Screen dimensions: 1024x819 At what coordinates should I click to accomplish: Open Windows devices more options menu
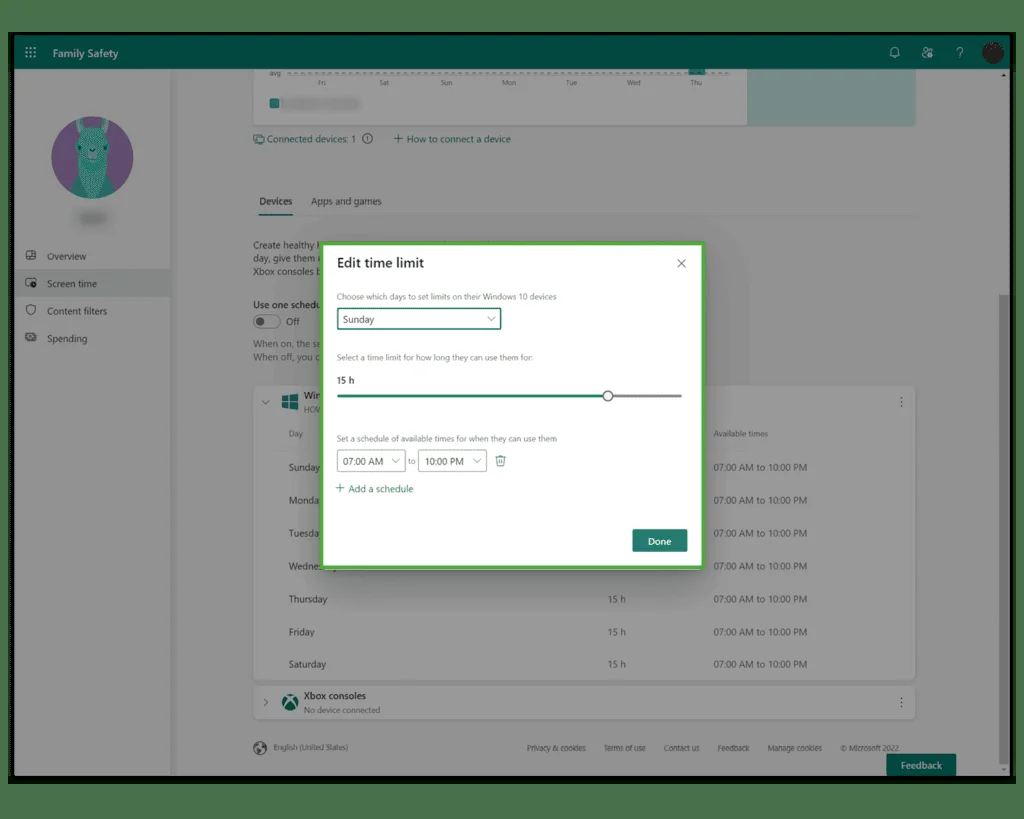click(901, 402)
